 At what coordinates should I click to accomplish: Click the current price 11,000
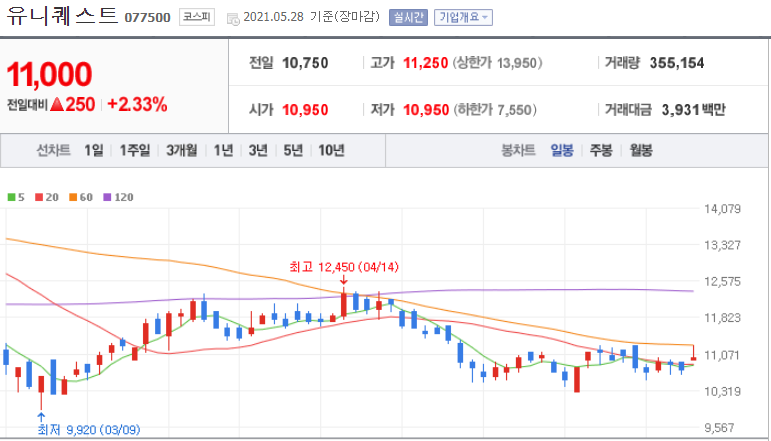tap(49, 74)
